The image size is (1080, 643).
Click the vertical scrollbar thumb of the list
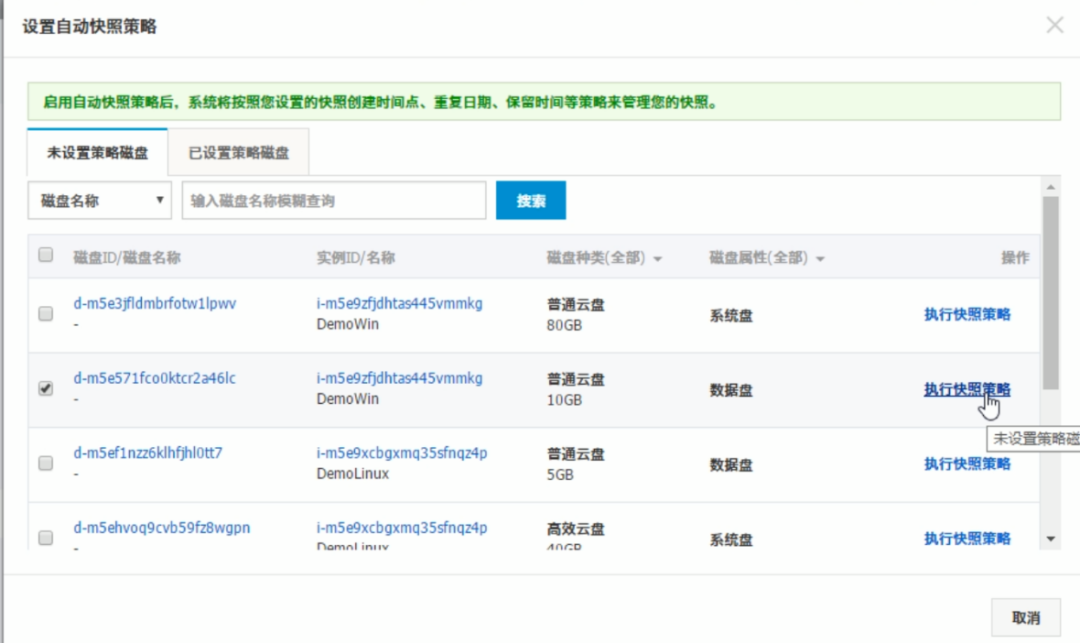(1050, 290)
